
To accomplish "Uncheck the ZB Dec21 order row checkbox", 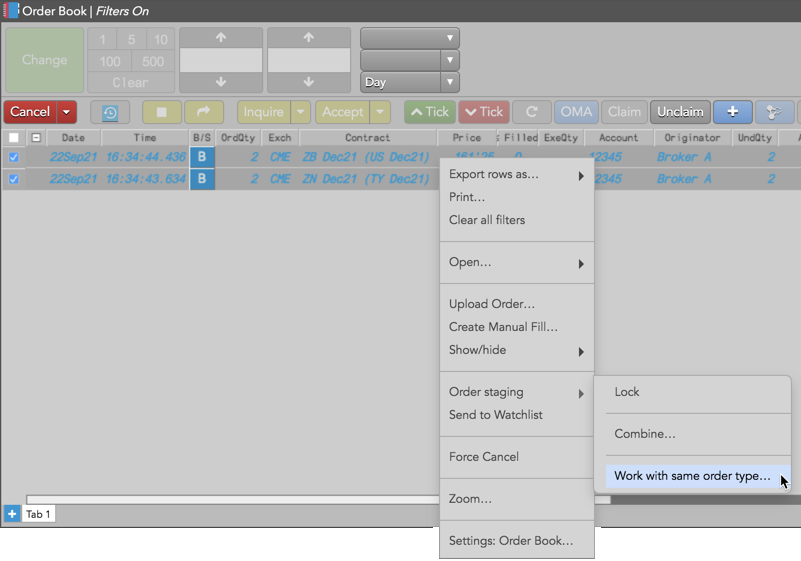I will 13,157.
